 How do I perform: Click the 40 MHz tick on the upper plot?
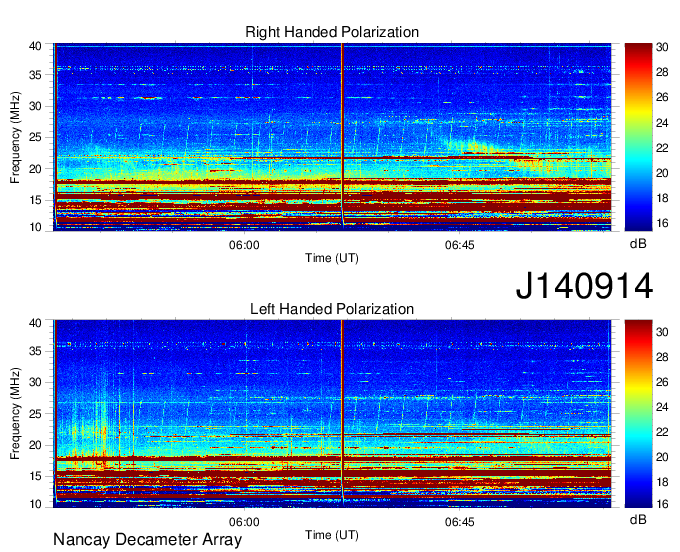(36, 46)
